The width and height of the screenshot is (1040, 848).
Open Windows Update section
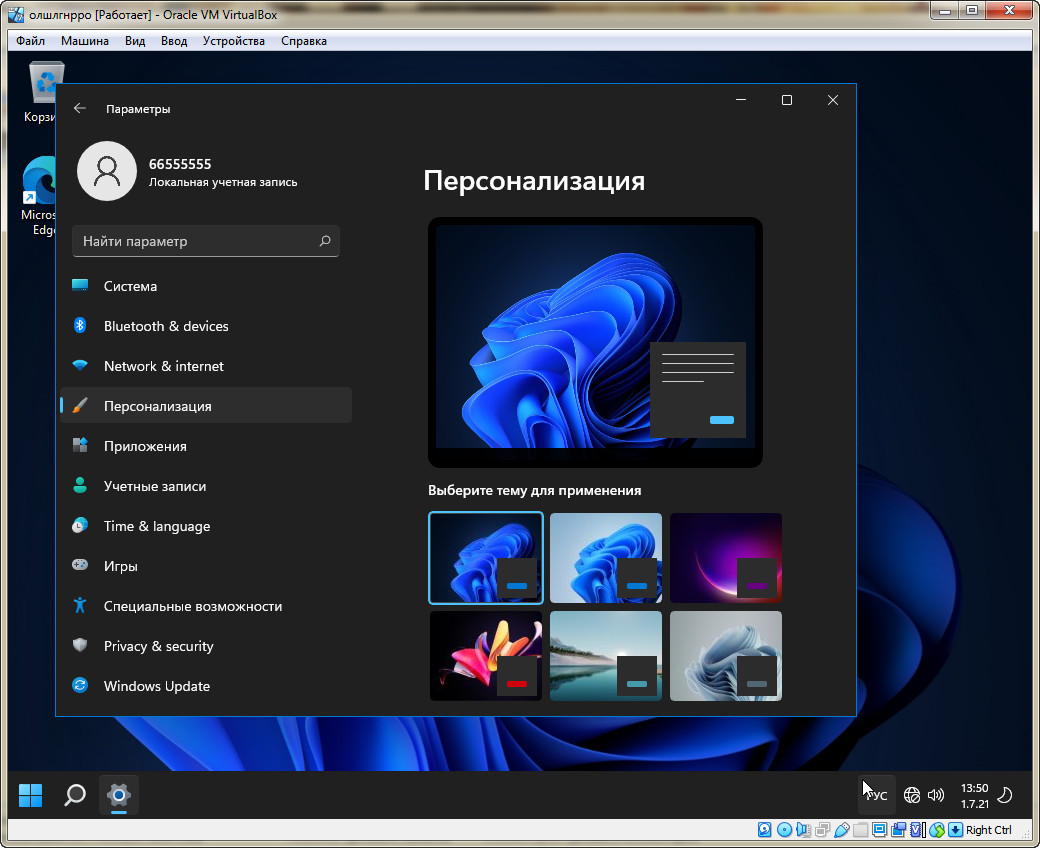pos(157,686)
